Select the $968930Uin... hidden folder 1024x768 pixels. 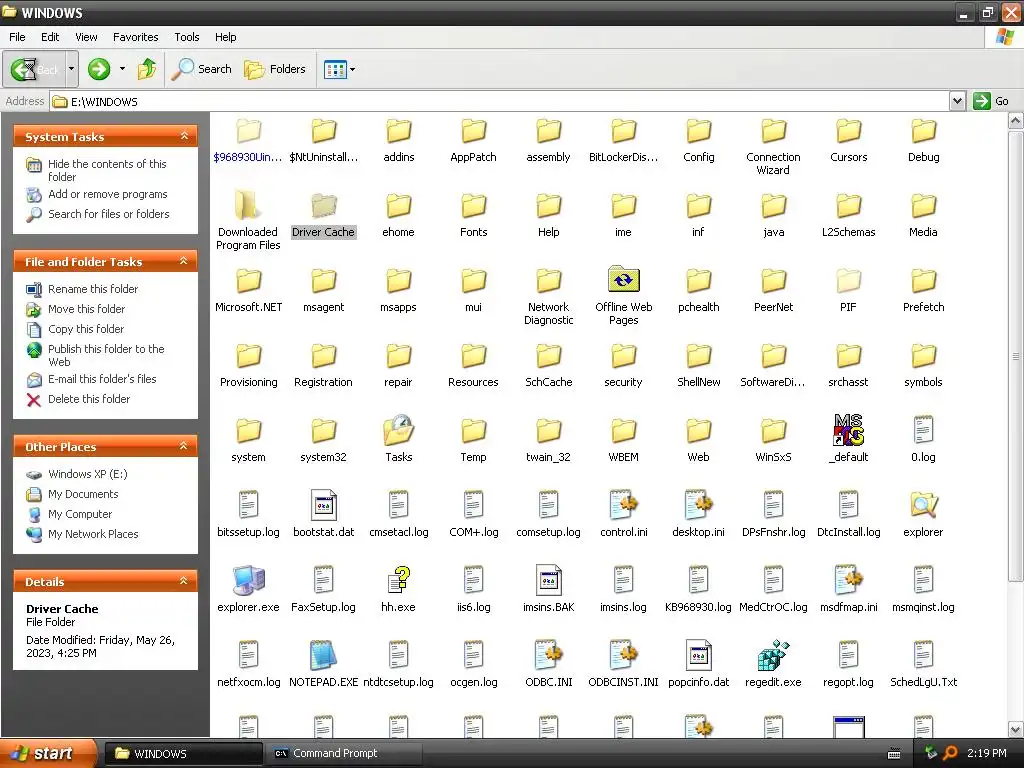pyautogui.click(x=248, y=130)
